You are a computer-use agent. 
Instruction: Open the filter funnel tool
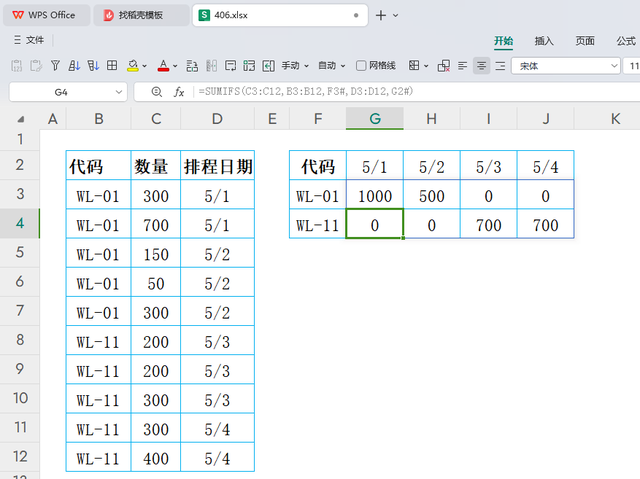pos(55,66)
